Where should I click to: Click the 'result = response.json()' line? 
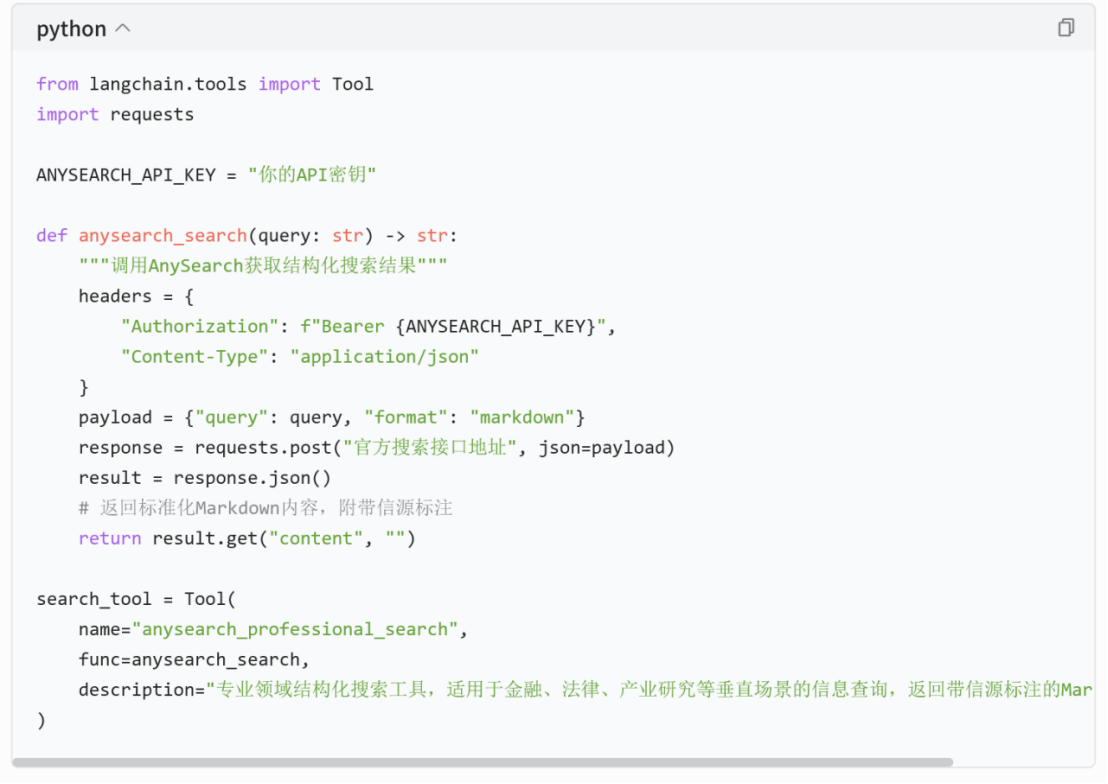tap(205, 478)
